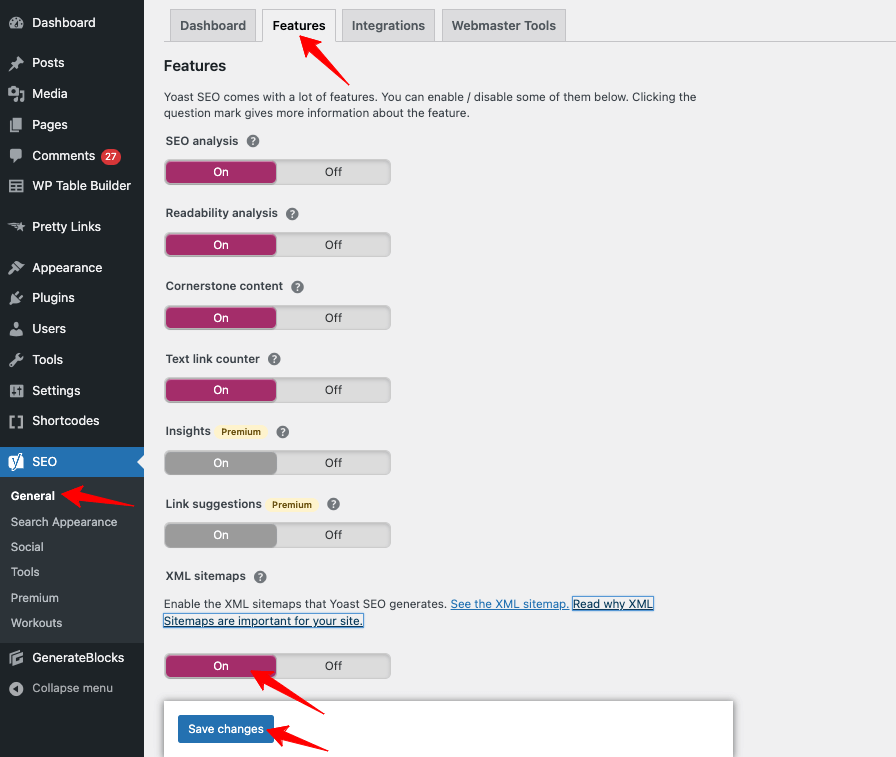896x757 pixels.
Task: Click the Tools wrench icon
Action: (x=17, y=360)
